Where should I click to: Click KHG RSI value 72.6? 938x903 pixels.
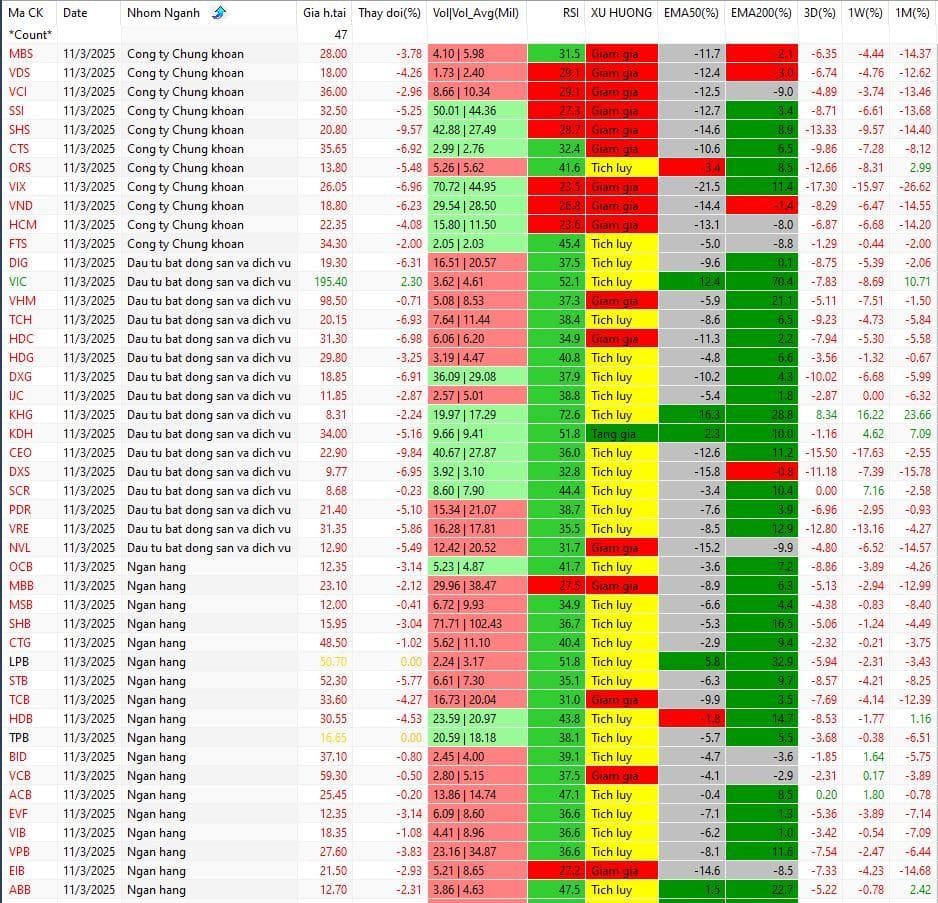[x=570, y=415]
